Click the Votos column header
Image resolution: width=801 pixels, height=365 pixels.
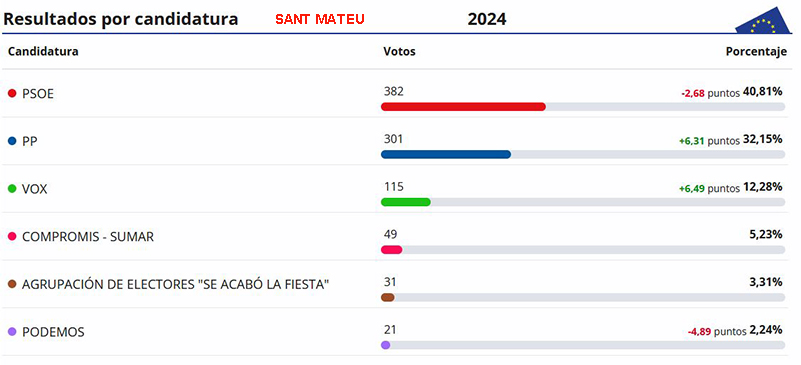[x=399, y=52]
